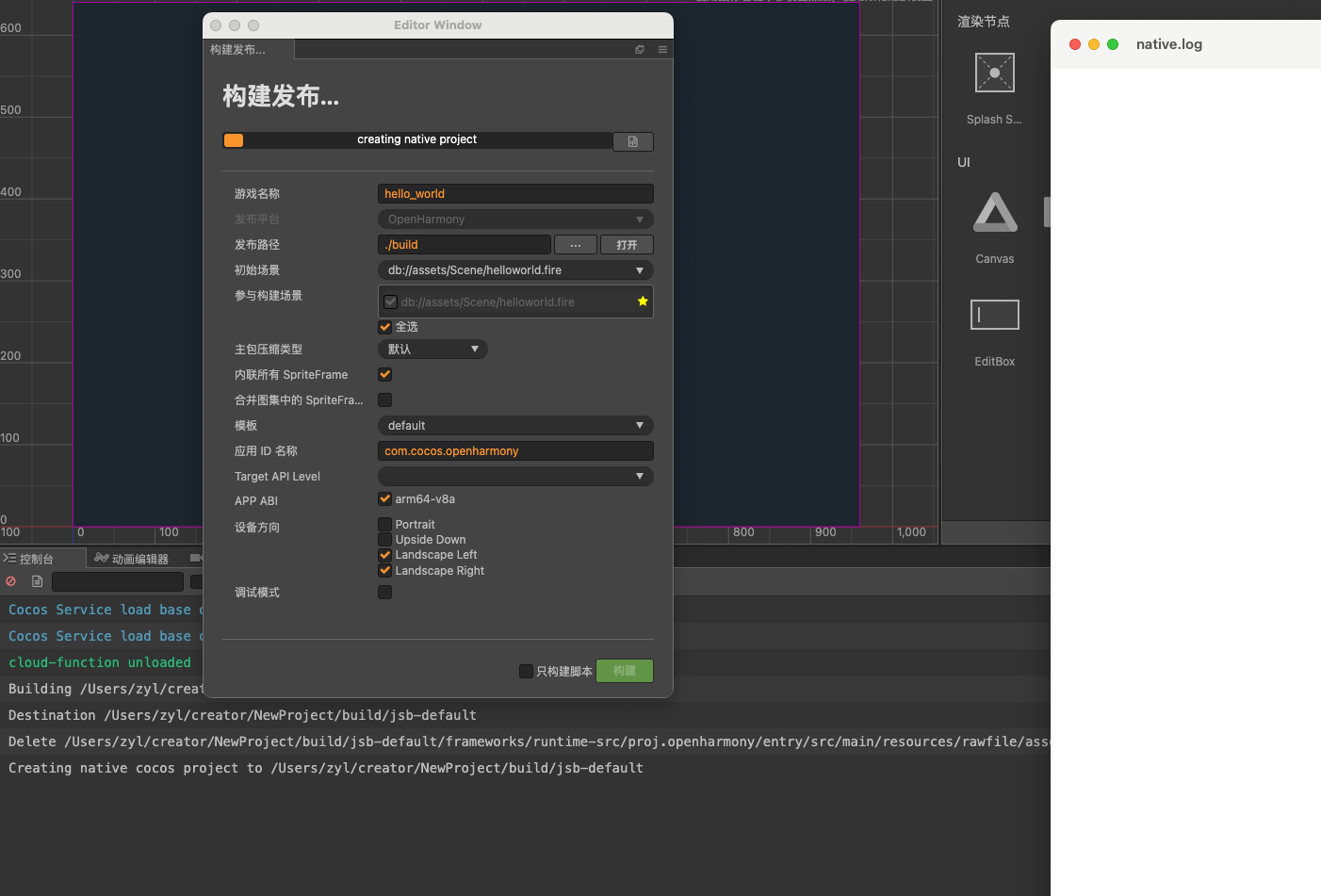Image resolution: width=1321 pixels, height=896 pixels.
Task: Enable 调试模式 debug mode checkbox
Action: tap(385, 593)
